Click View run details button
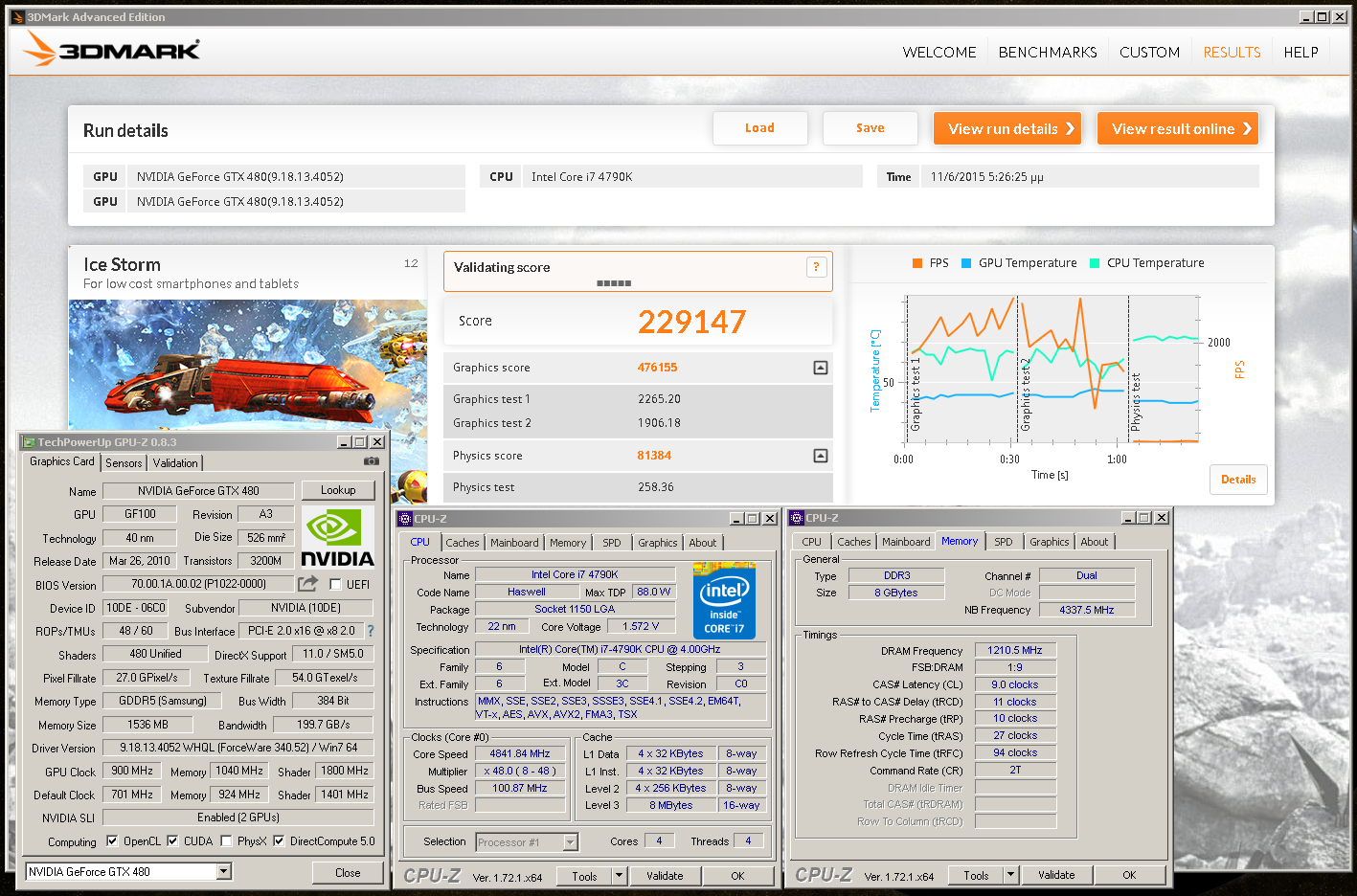 coord(1007,128)
